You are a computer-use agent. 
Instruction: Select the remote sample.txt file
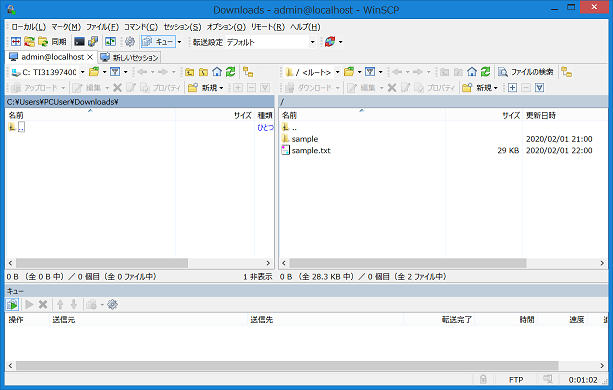click(311, 150)
